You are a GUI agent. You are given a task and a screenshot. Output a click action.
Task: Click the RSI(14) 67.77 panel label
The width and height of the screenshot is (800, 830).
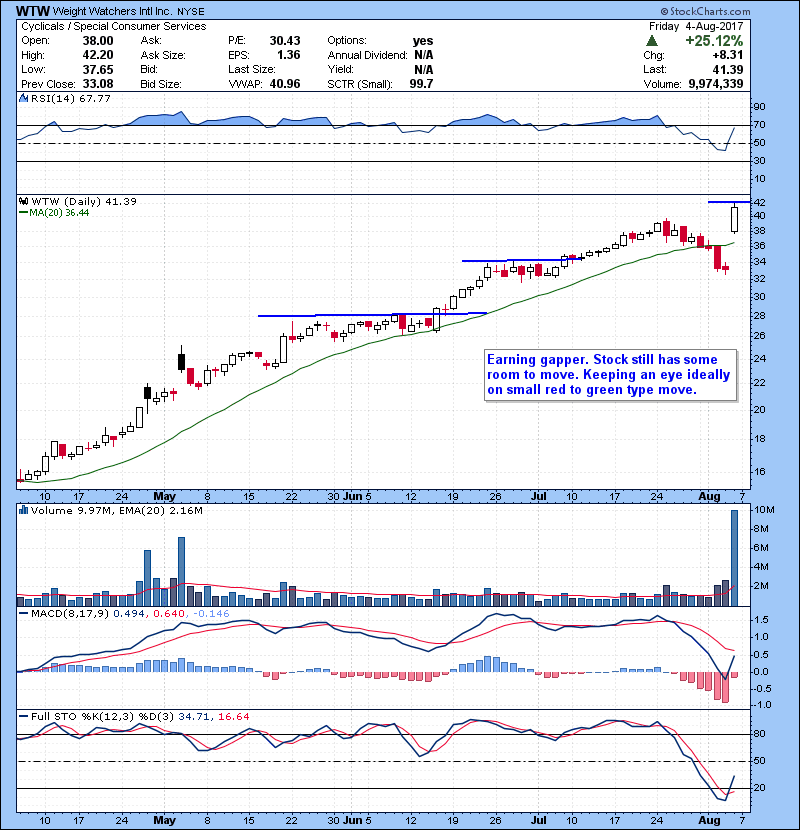71,98
